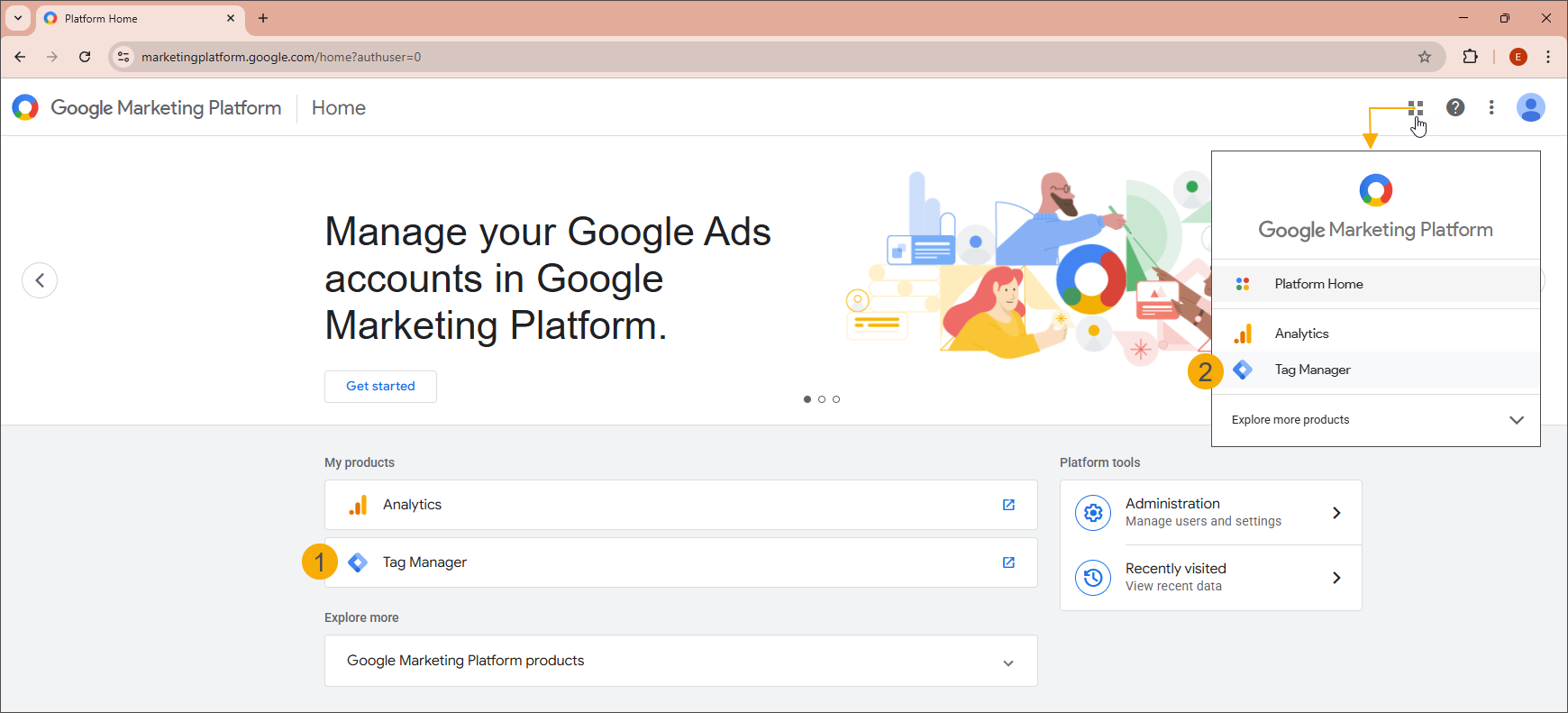
Task: Close the Platform Home browser tab
Action: pyautogui.click(x=231, y=18)
